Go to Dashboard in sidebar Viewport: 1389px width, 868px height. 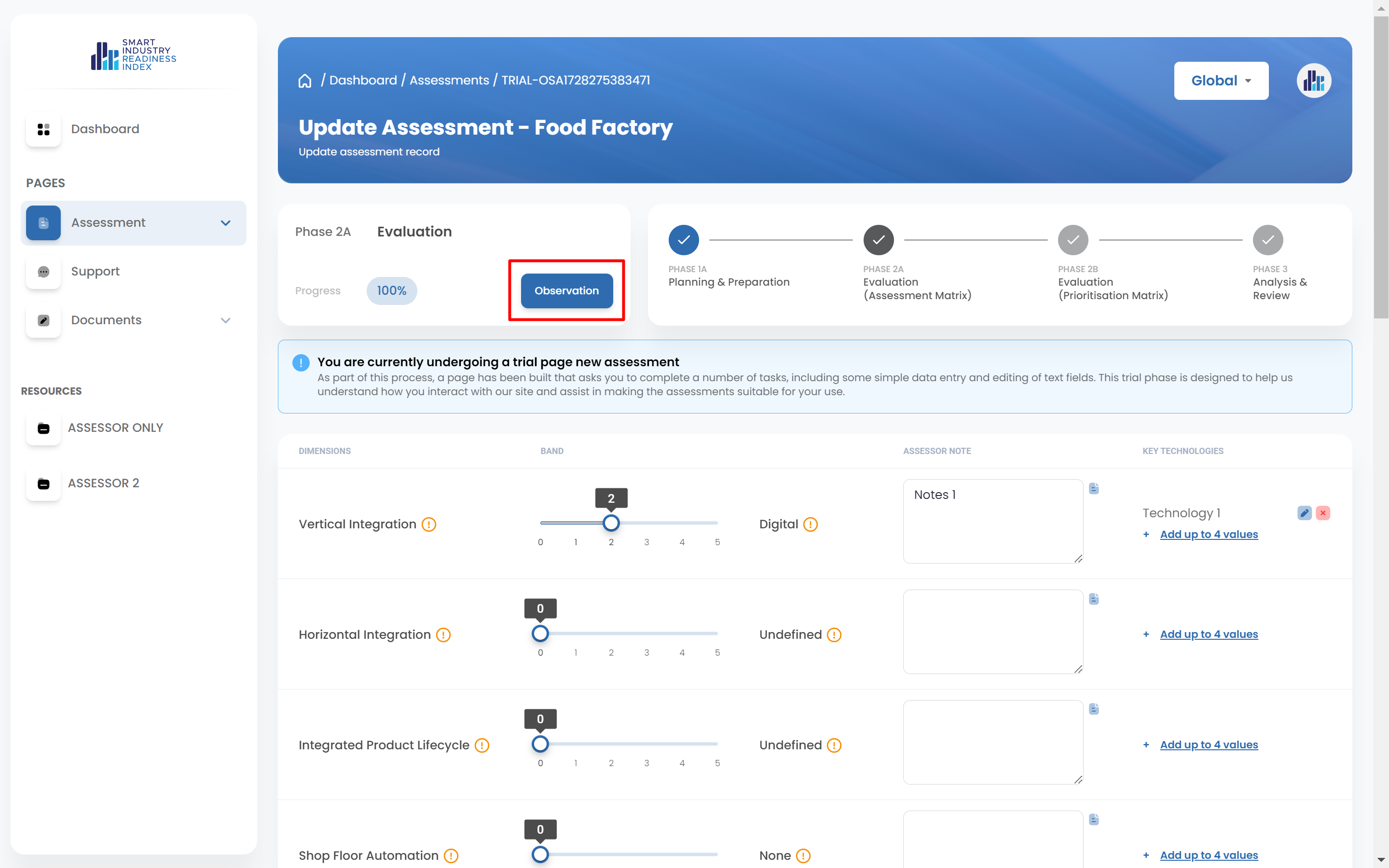pyautogui.click(x=105, y=129)
